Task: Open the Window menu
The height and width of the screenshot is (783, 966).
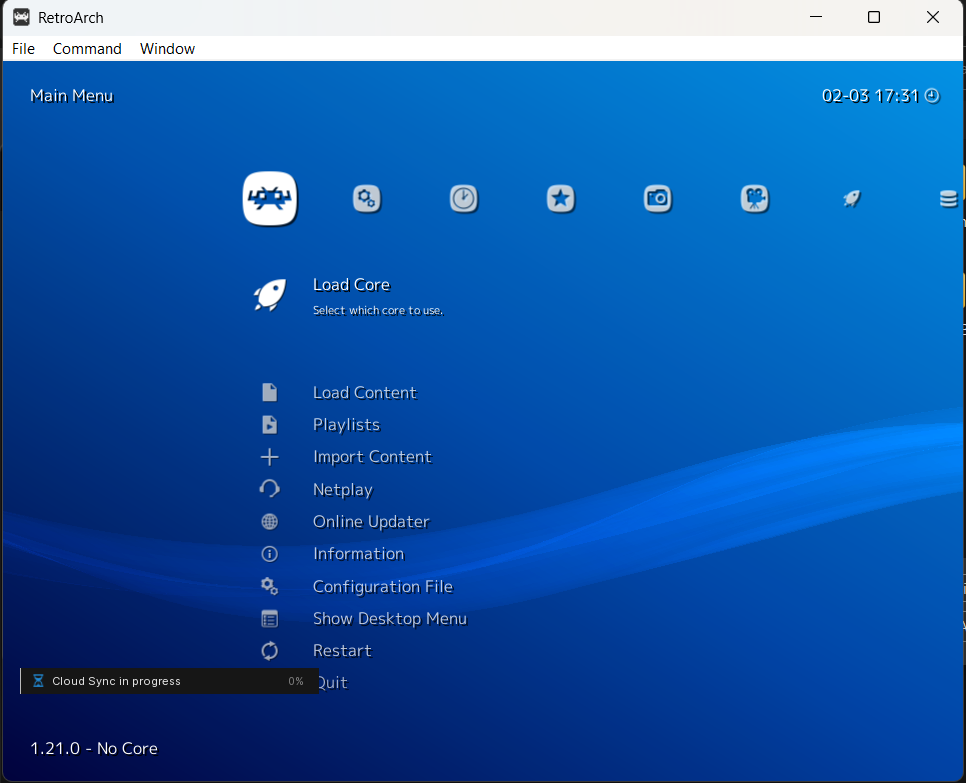Action: click(167, 49)
